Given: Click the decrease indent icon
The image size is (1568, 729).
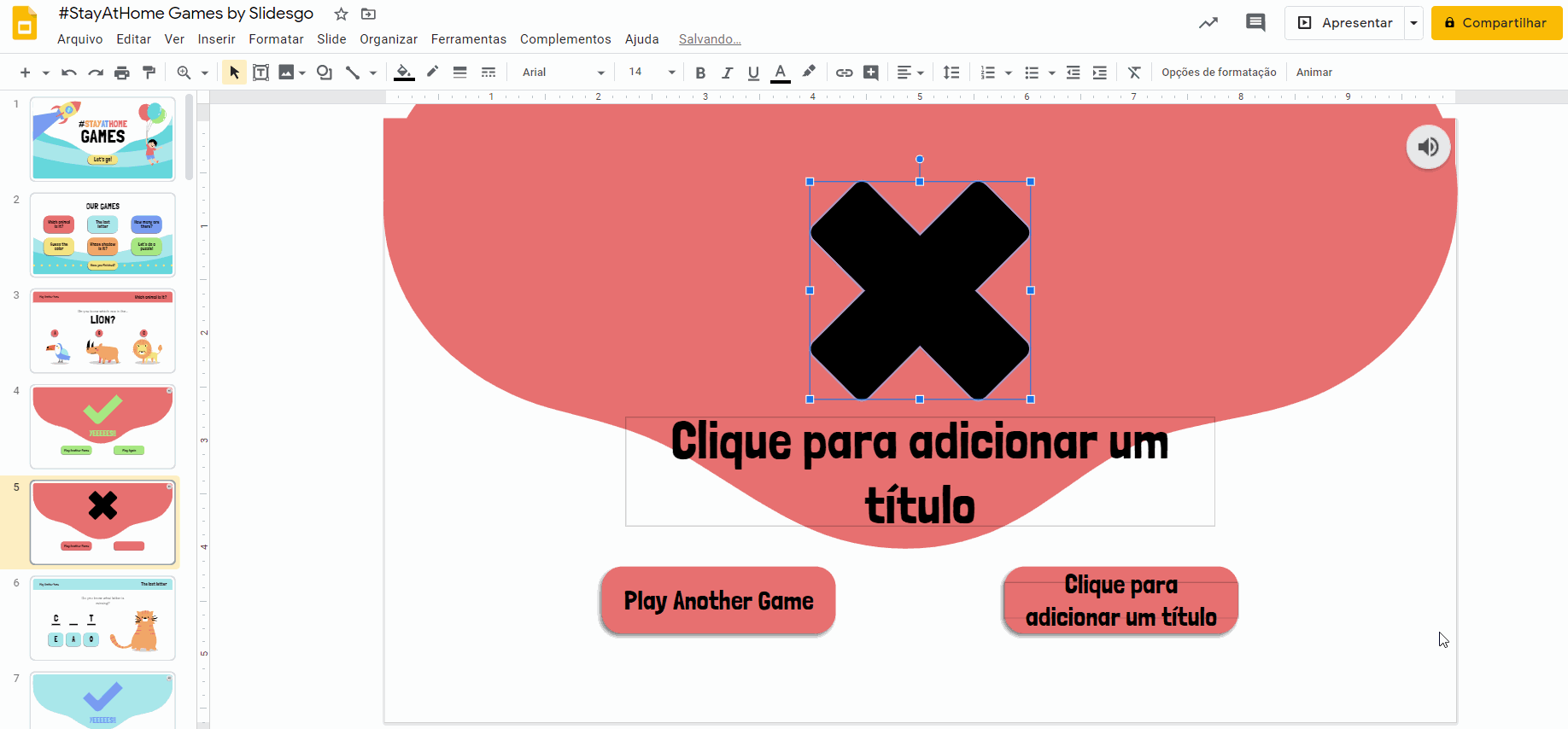Looking at the screenshot, I should pos(1074,73).
